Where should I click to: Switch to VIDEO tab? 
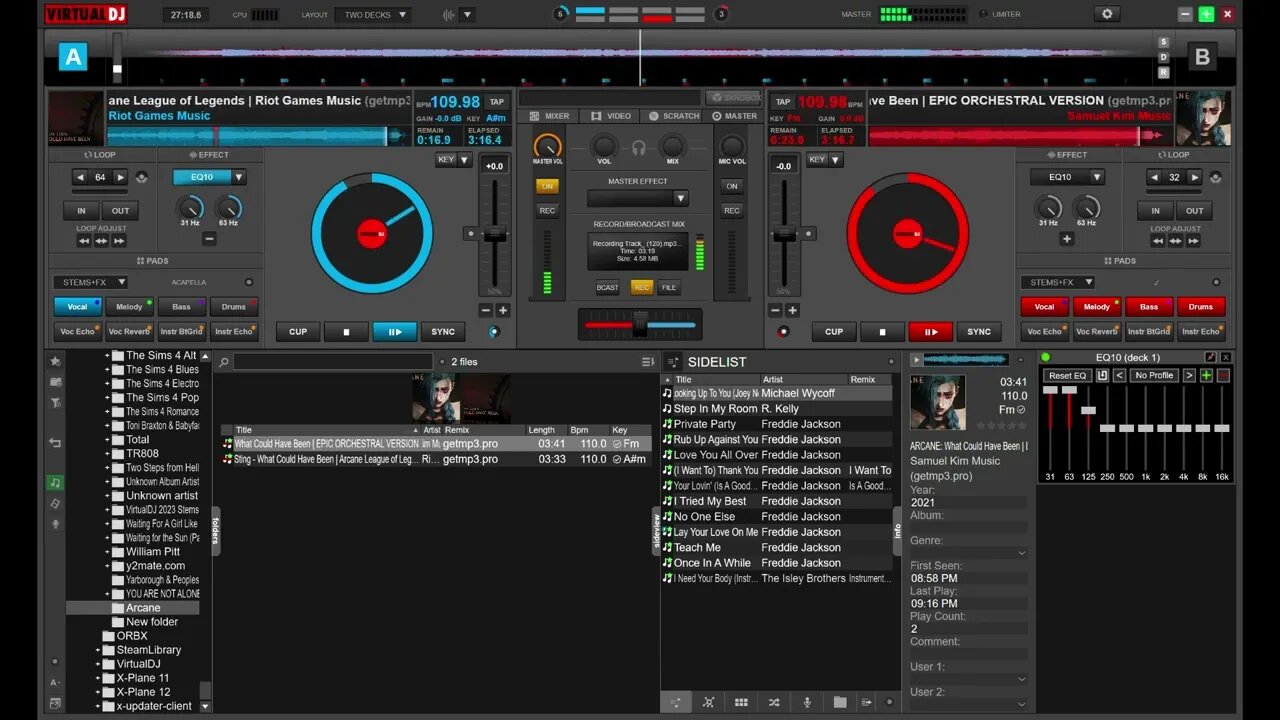612,116
